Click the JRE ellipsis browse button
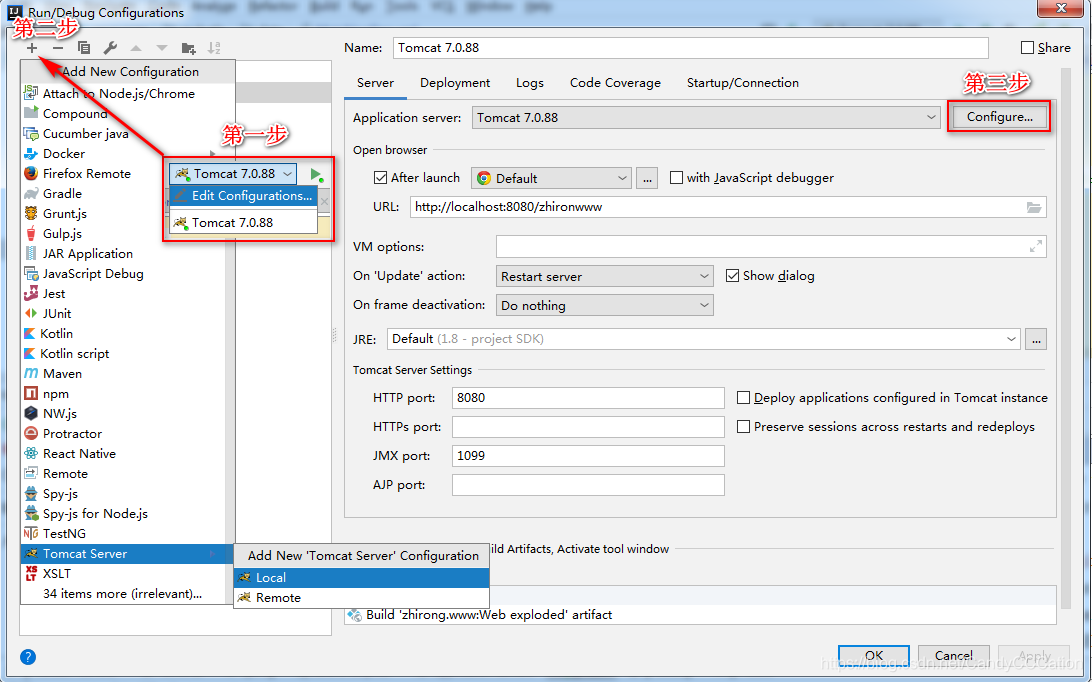This screenshot has width=1092, height=682. tap(1036, 339)
